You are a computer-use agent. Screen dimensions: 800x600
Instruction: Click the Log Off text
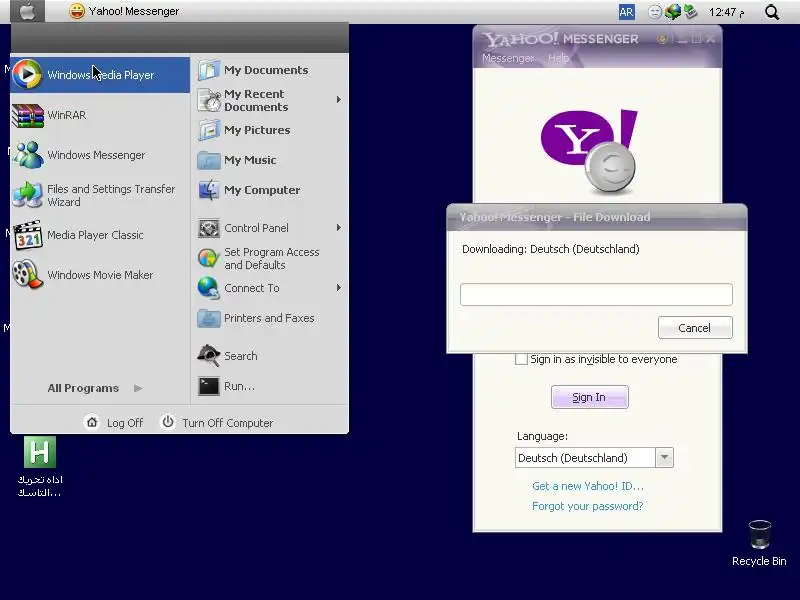pyautogui.click(x=125, y=423)
